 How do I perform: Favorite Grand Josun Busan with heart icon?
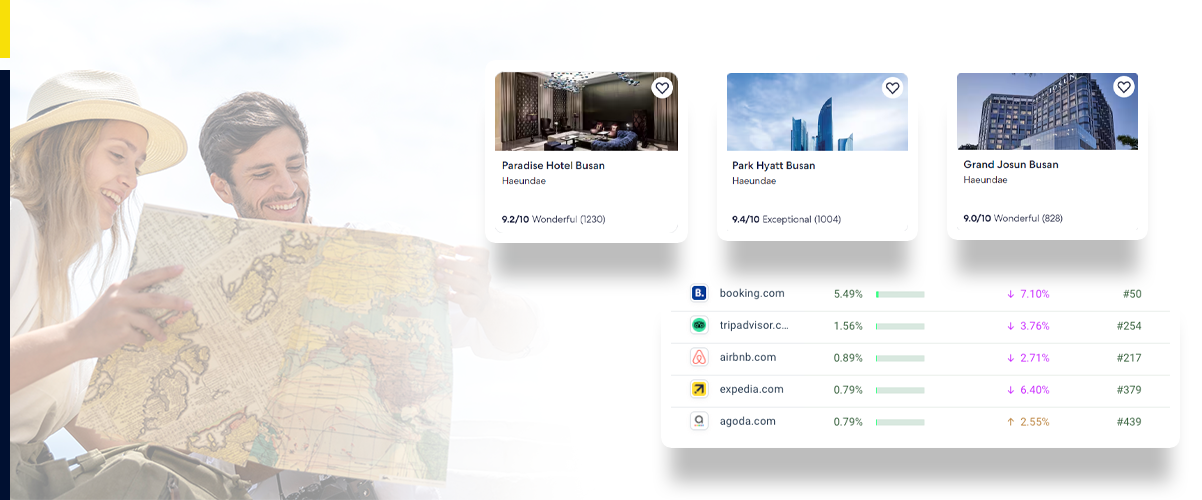tap(1124, 87)
